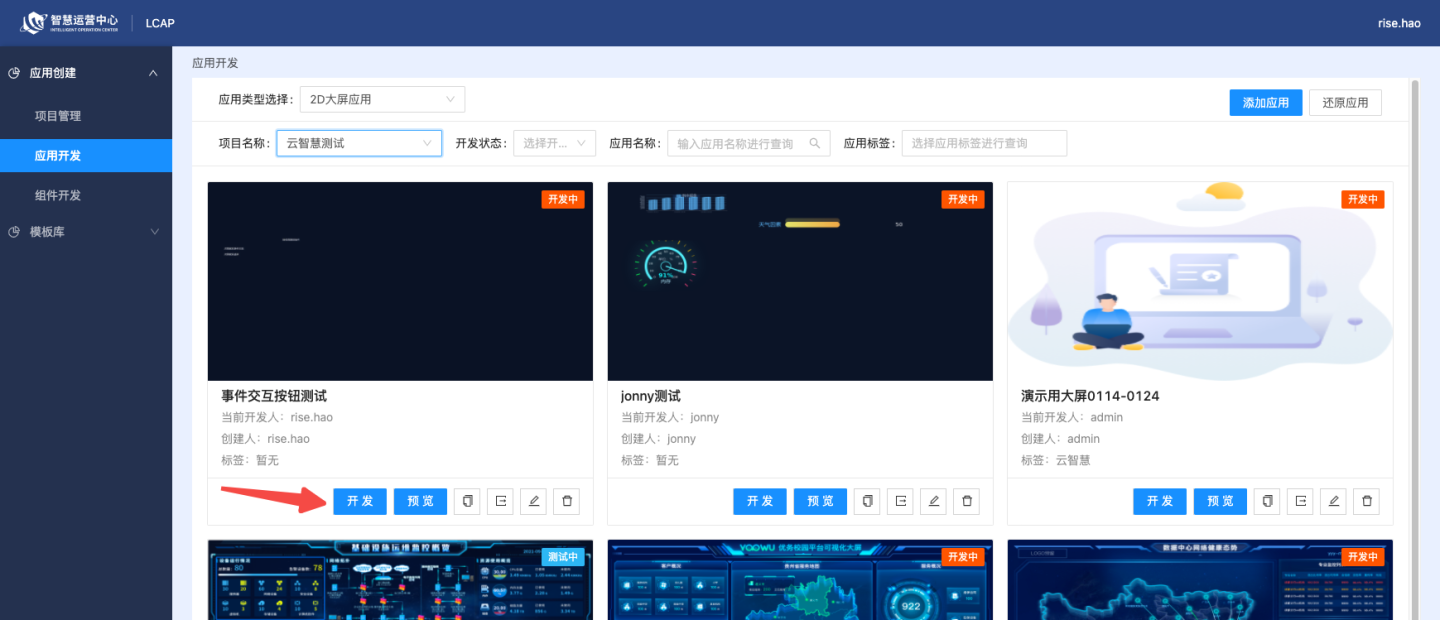Click the 智慧运营中心 logo
The image size is (1440, 620).
click(x=70, y=22)
